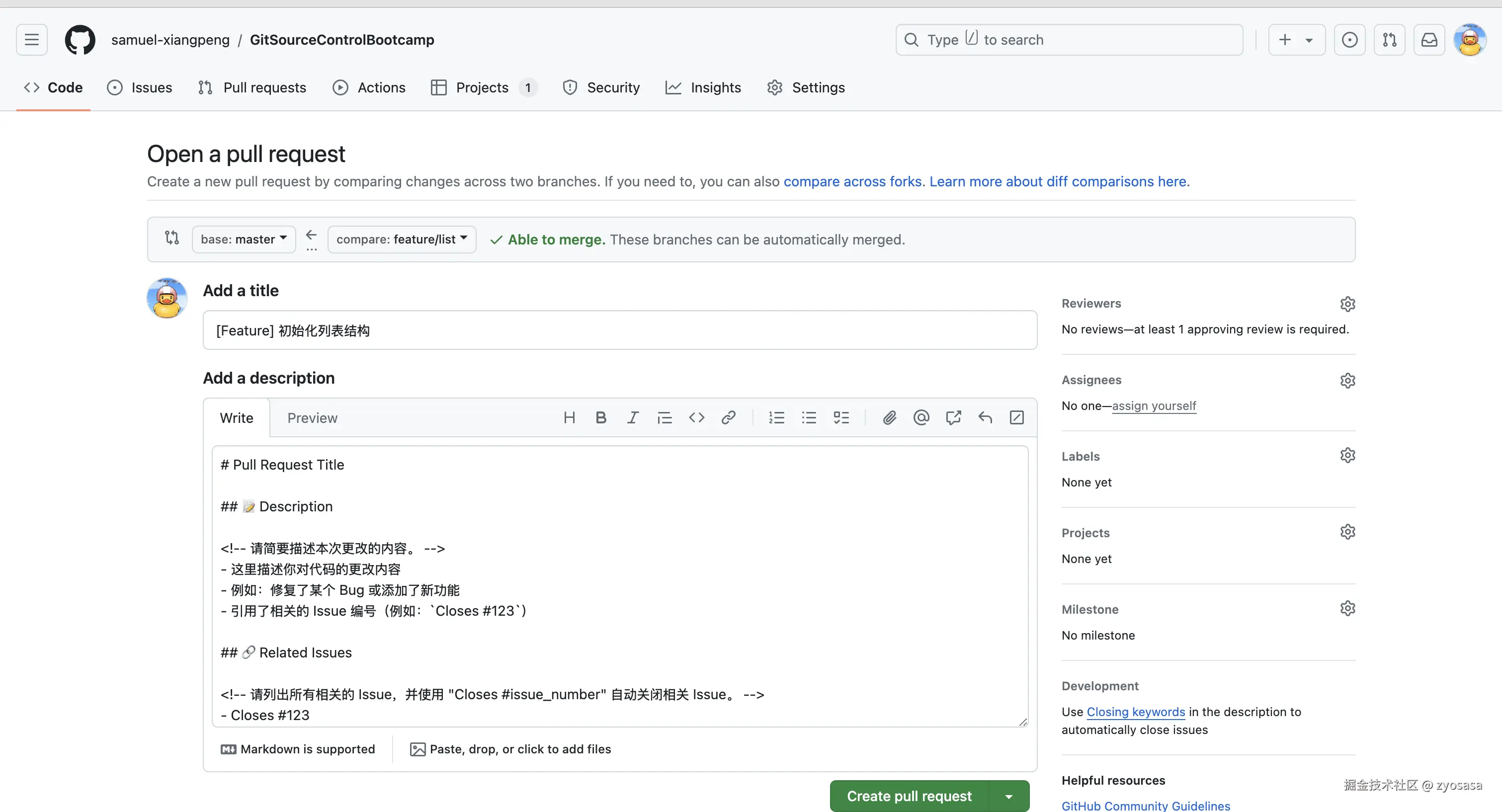This screenshot has width=1502, height=812.
Task: Expand the compare: feature/list dropdown
Action: 402,239
